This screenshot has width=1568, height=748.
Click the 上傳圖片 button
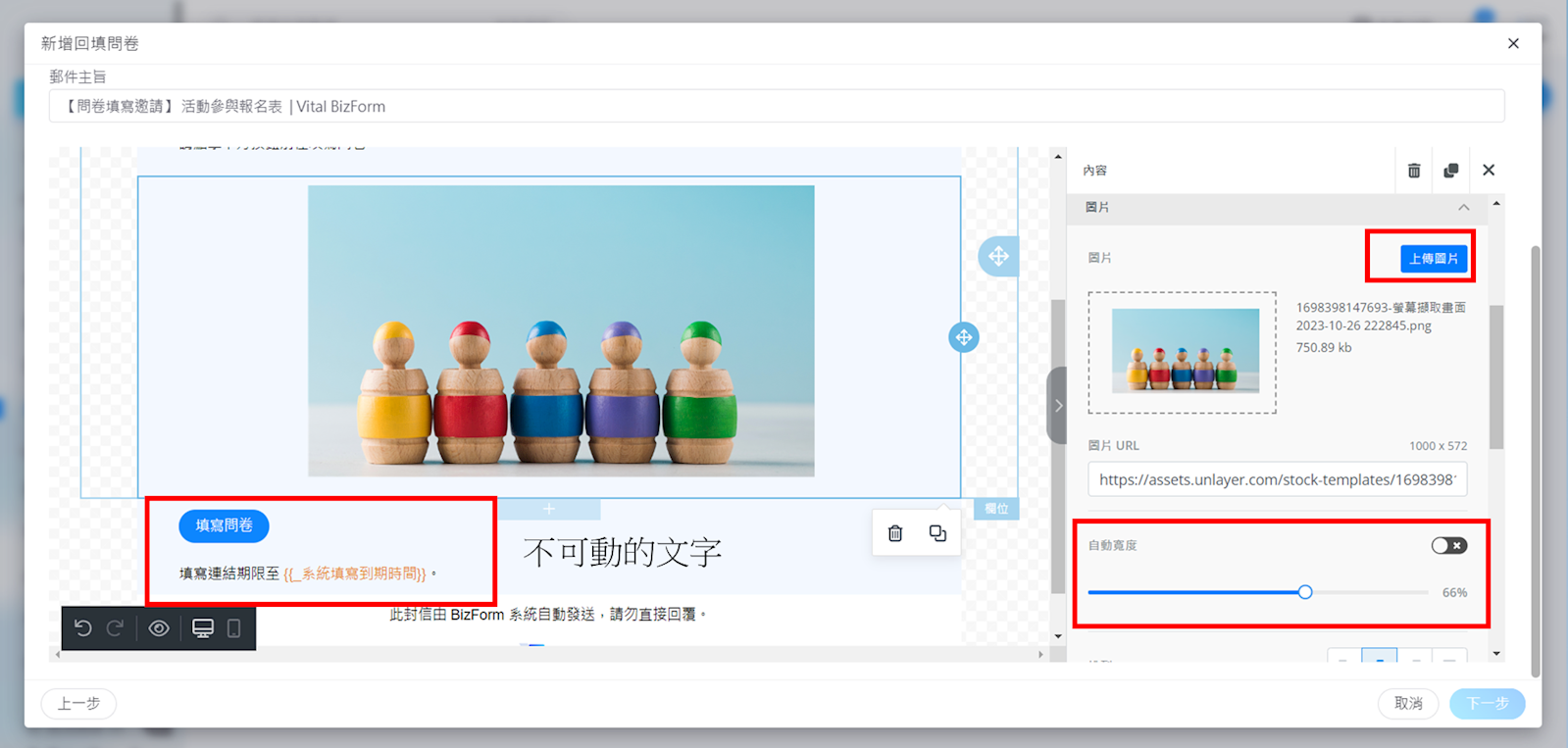(1433, 259)
